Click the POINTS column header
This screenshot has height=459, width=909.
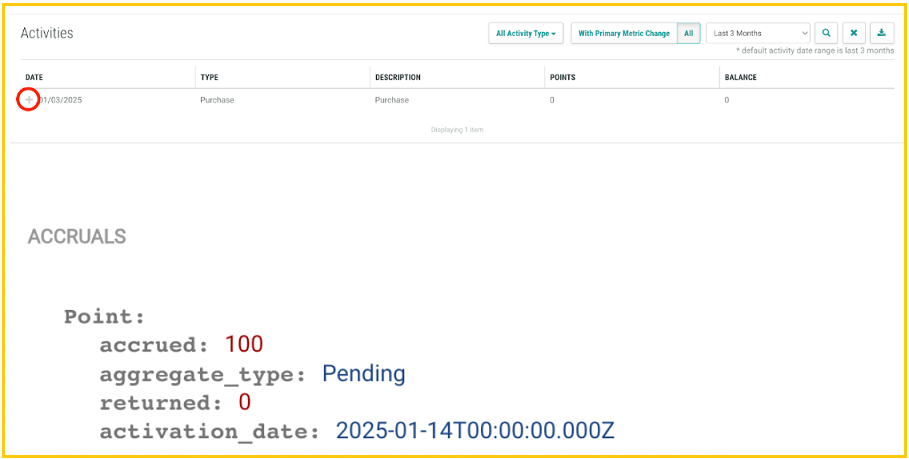(562, 77)
